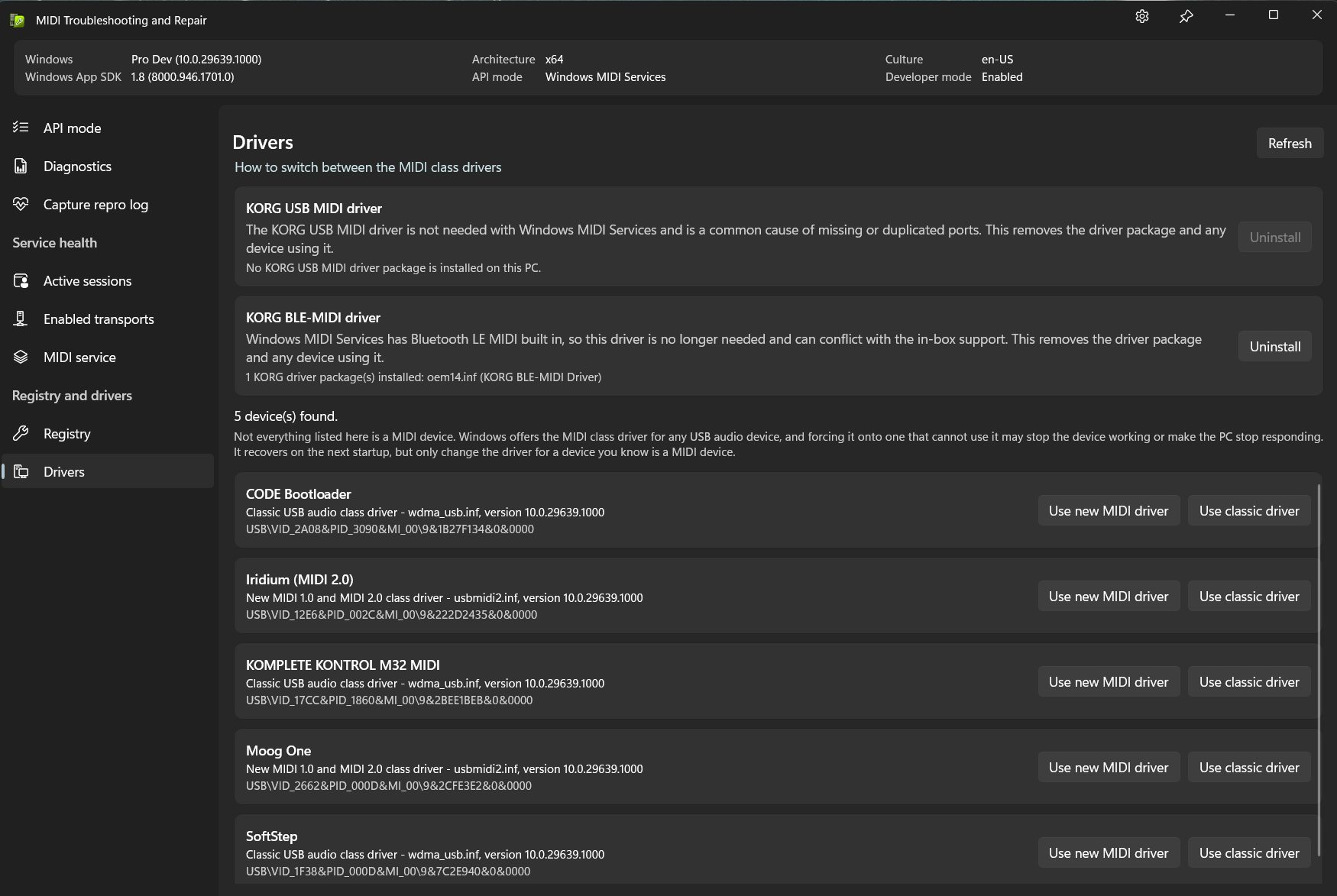This screenshot has height=896, width=1337.
Task: Use classic driver for Moog One
Action: [1249, 768]
